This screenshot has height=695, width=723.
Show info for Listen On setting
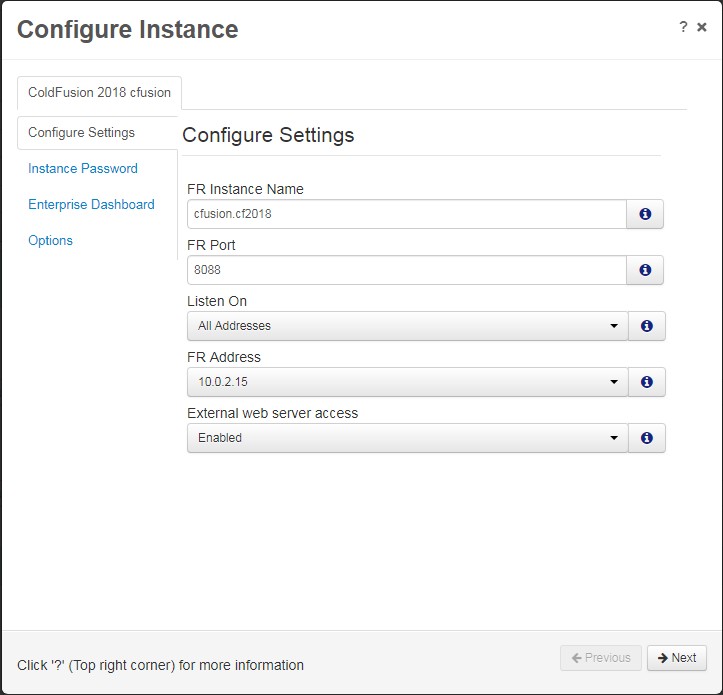646,326
